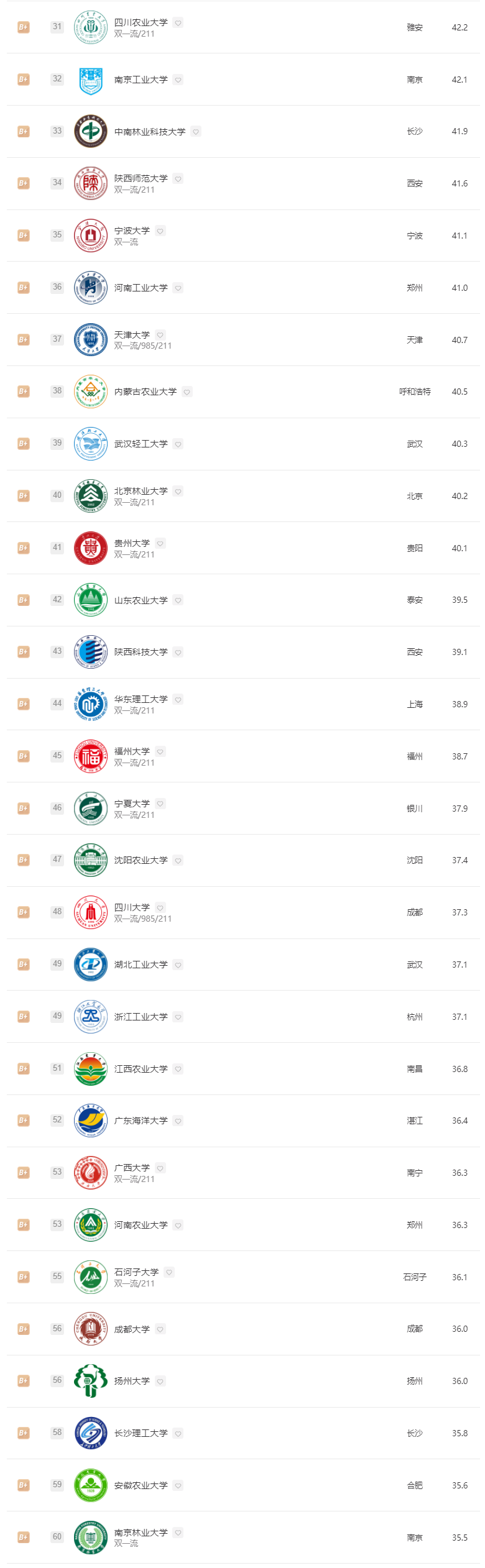
Task: Click the 双一流/985/211 tag under 天津大学
Action: (142, 347)
